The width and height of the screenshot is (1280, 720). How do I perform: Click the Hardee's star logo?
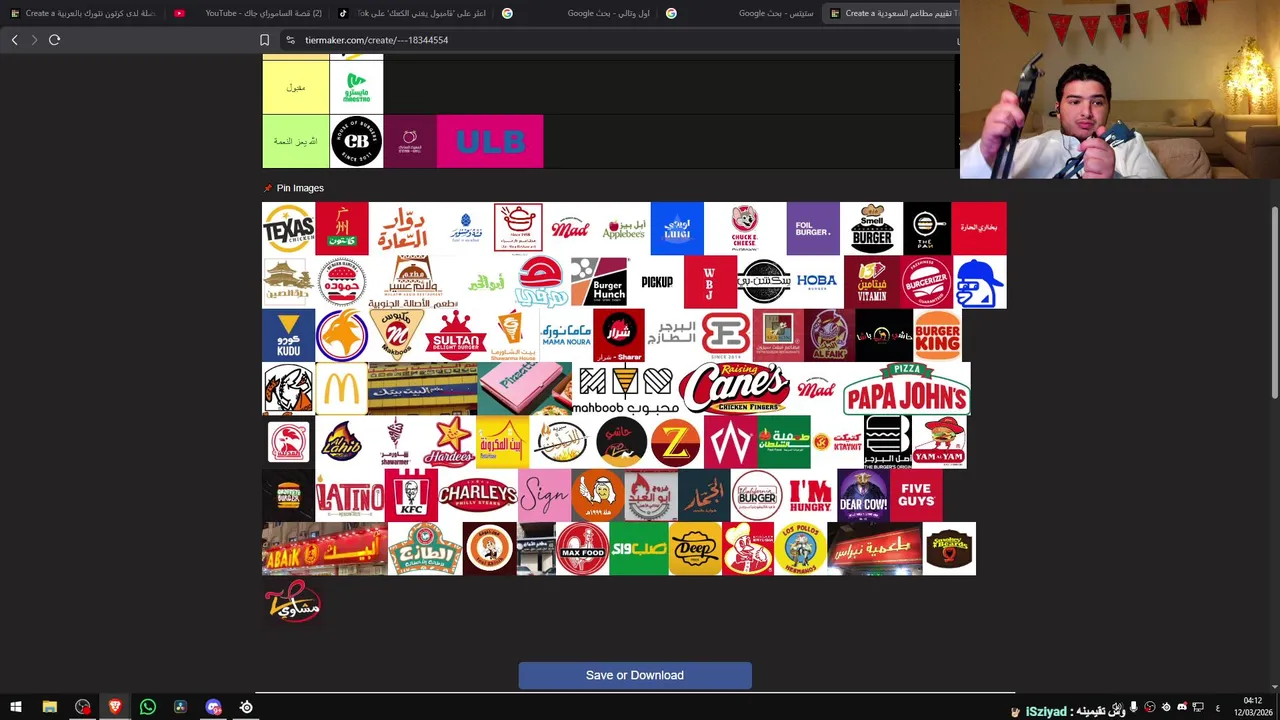coord(449,442)
